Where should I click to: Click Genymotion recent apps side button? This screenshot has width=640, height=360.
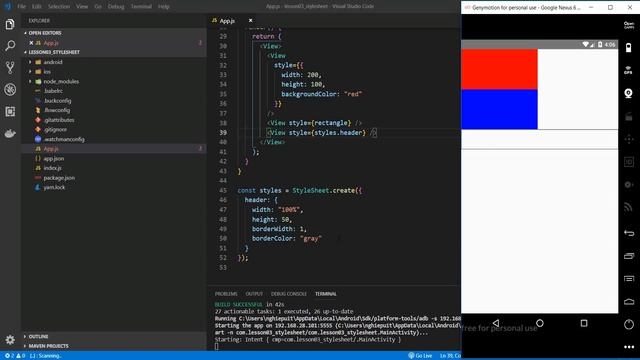pyautogui.click(x=629, y=256)
